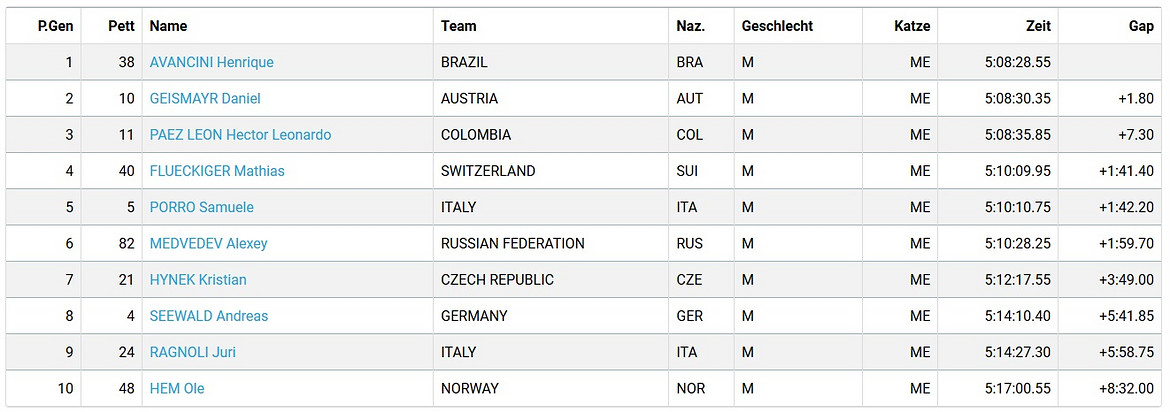1170x412 pixels.
Task: Click the Zeit column header
Action: [x=1038, y=26]
